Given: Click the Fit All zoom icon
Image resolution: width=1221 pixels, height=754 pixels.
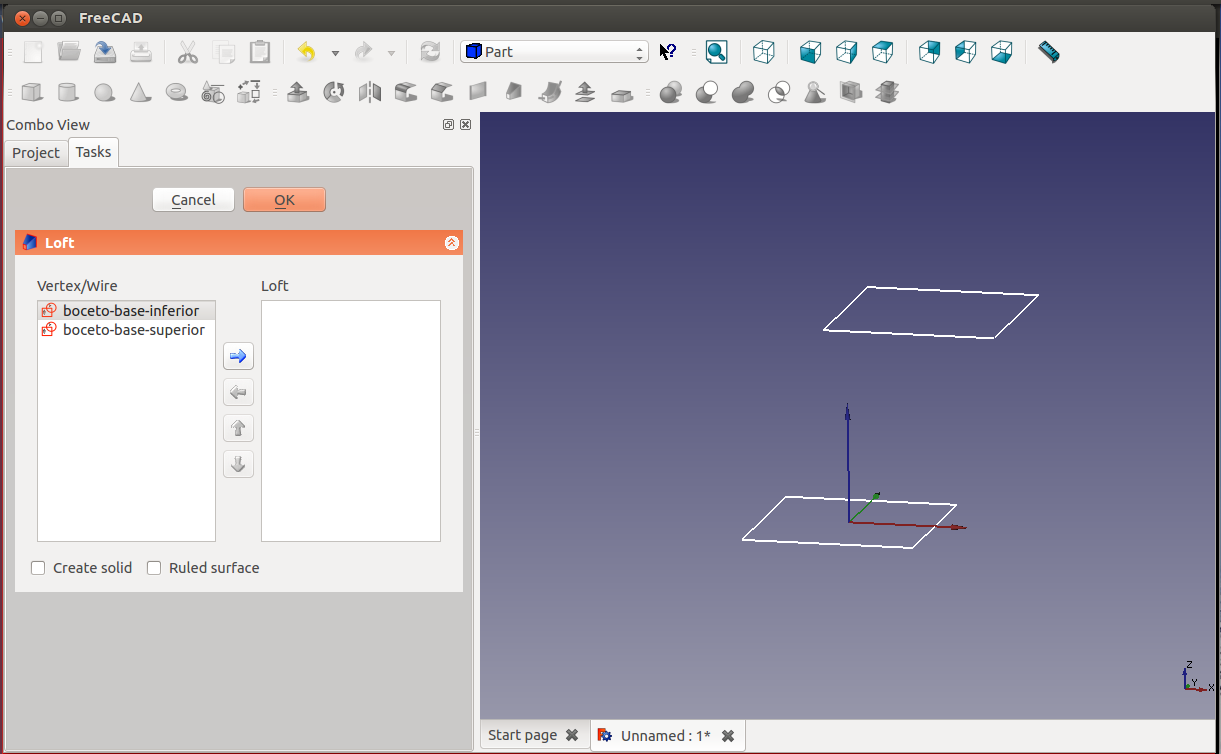Looking at the screenshot, I should [x=716, y=52].
